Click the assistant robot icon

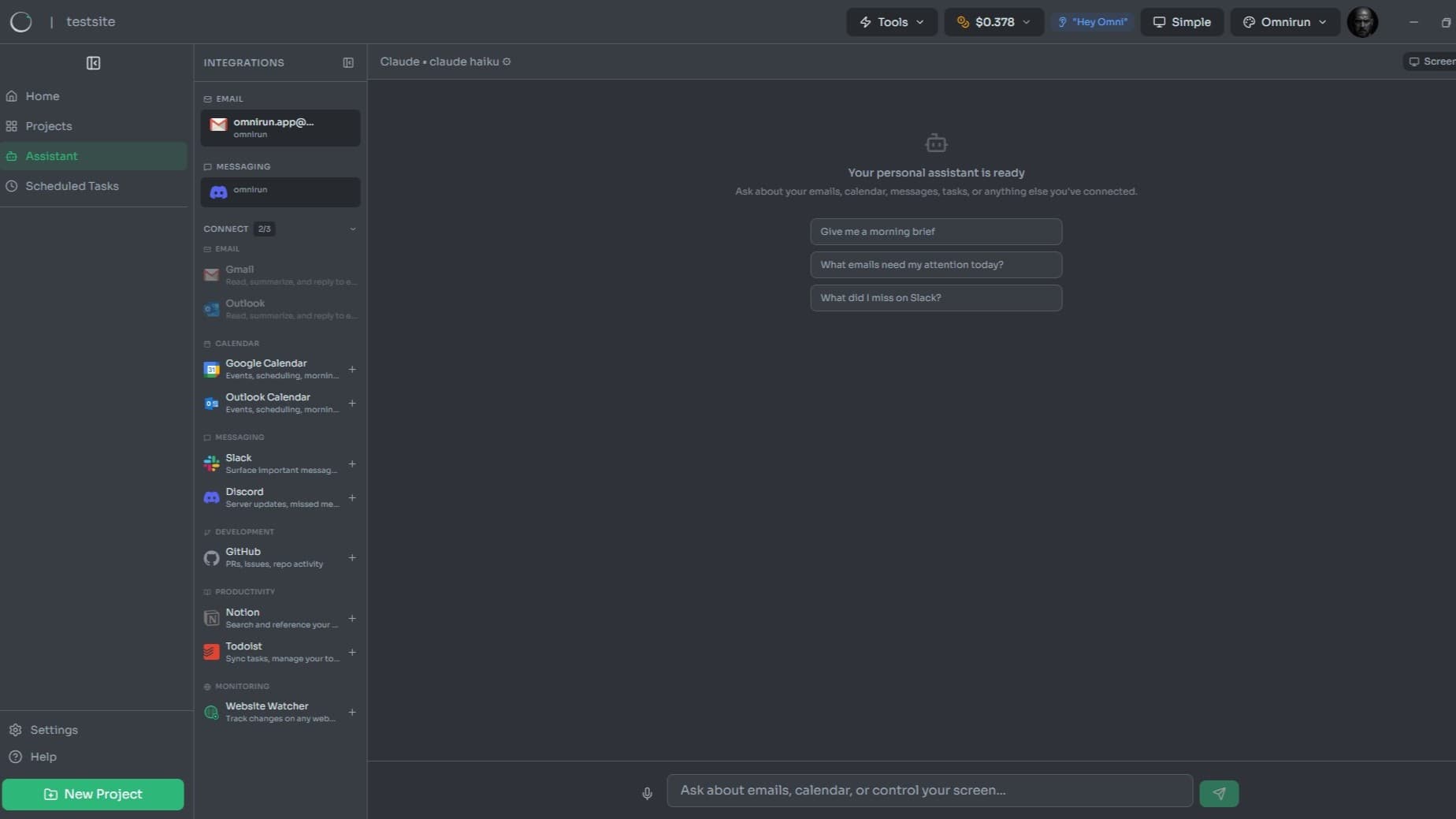tap(936, 143)
